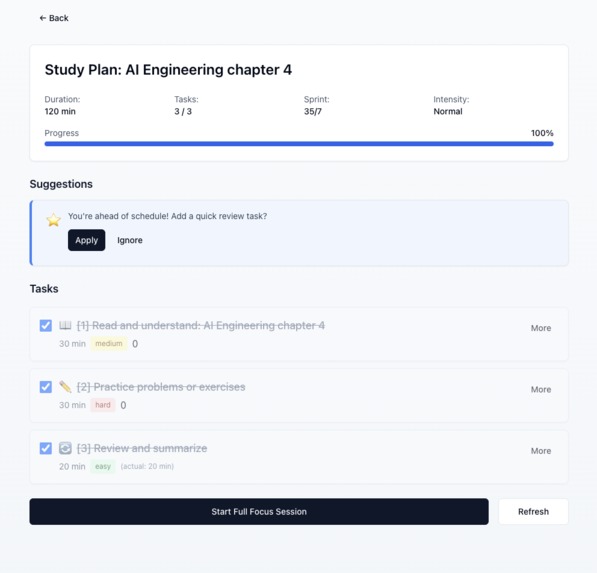
Task: Open More for Practice problems task
Action: (541, 389)
